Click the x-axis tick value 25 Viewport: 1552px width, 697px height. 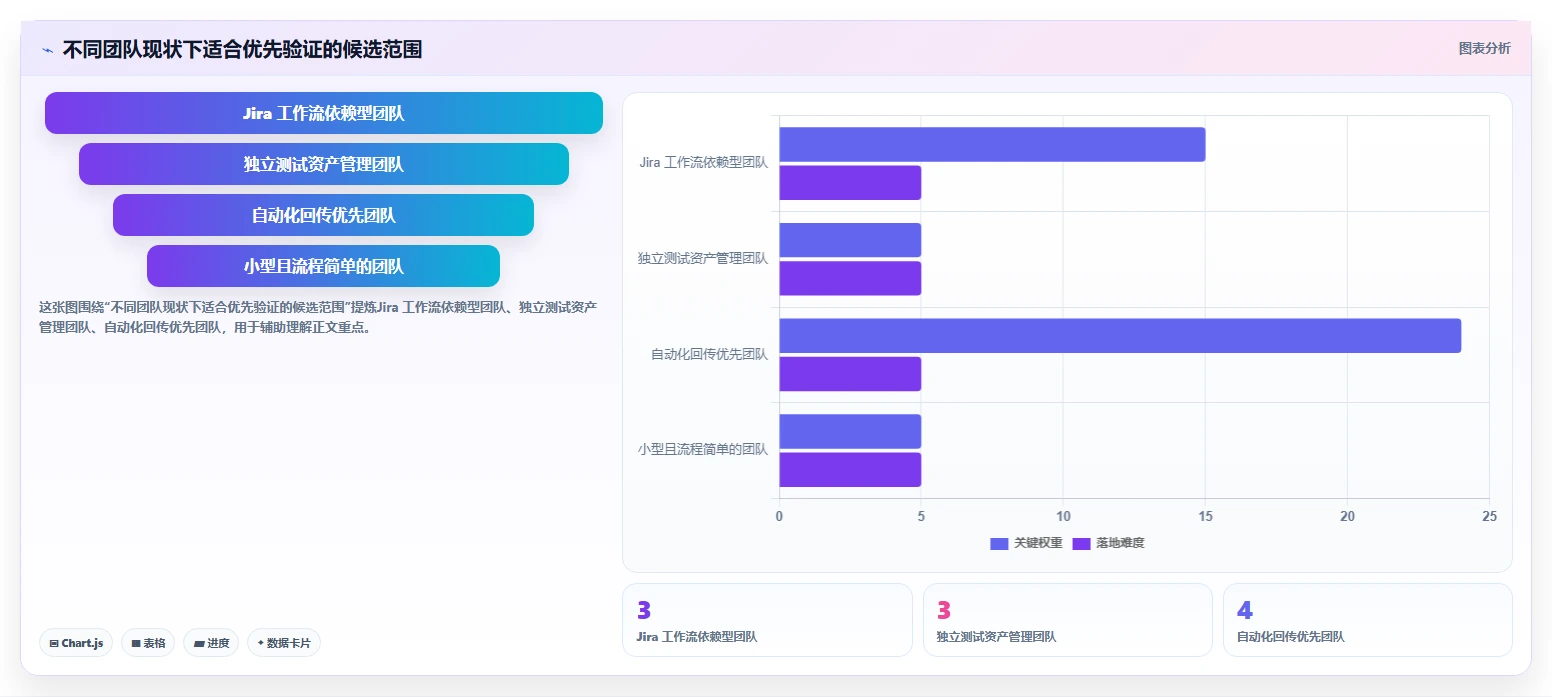[x=1489, y=516]
